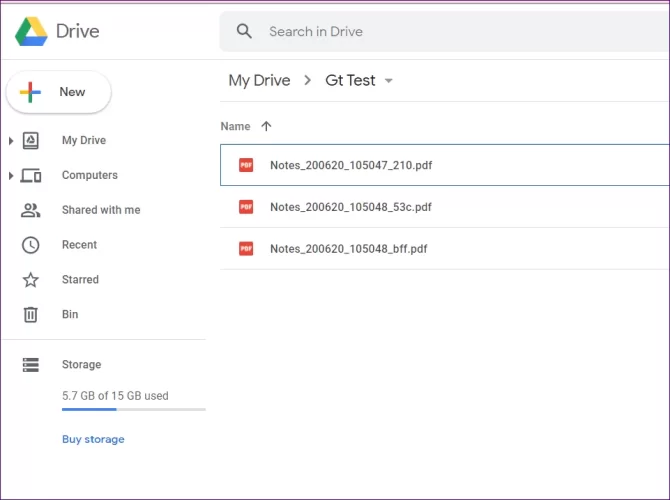Click the Bin trash icon
Screen dimensions: 670x500
point(31,315)
